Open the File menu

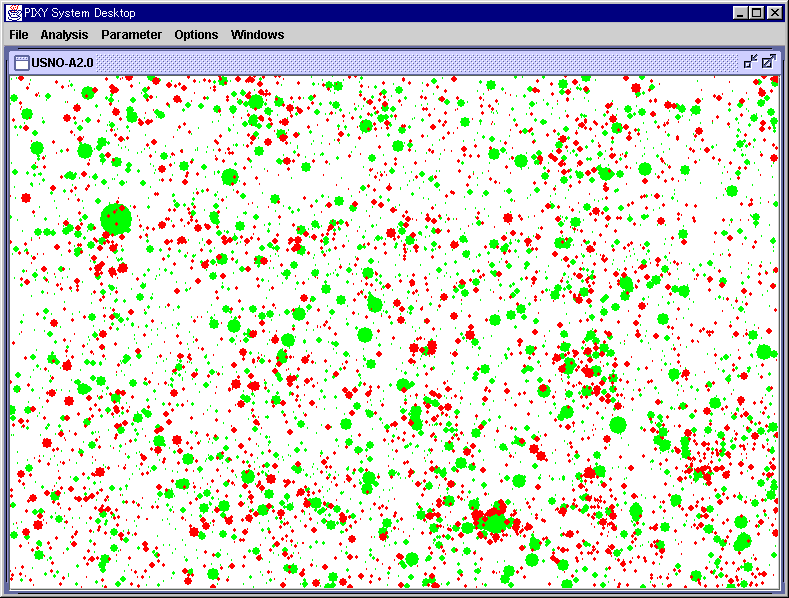(x=19, y=35)
